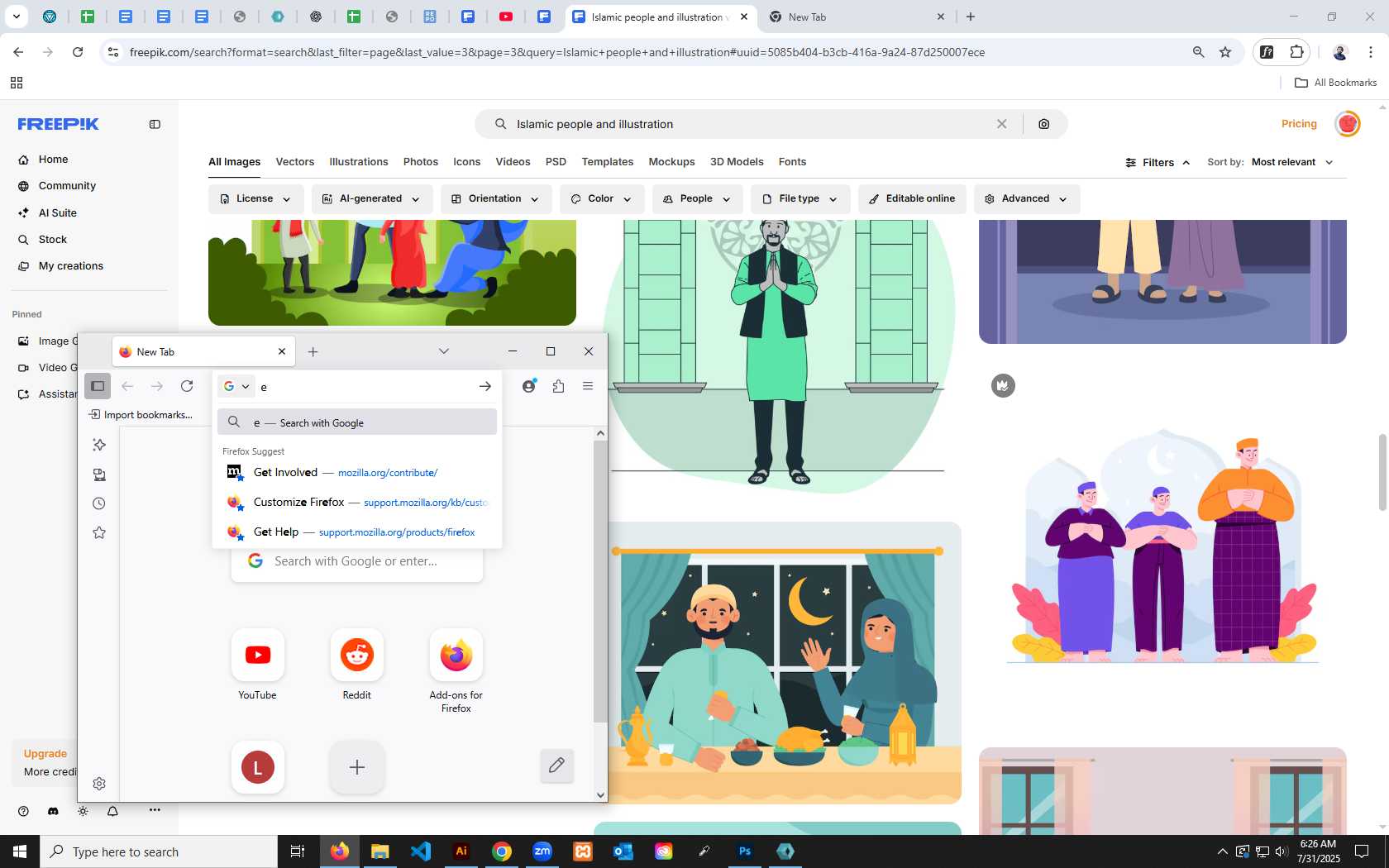This screenshot has height=868, width=1389.
Task: Open Firefox sidebar bookmarks star icon
Action: 99,532
